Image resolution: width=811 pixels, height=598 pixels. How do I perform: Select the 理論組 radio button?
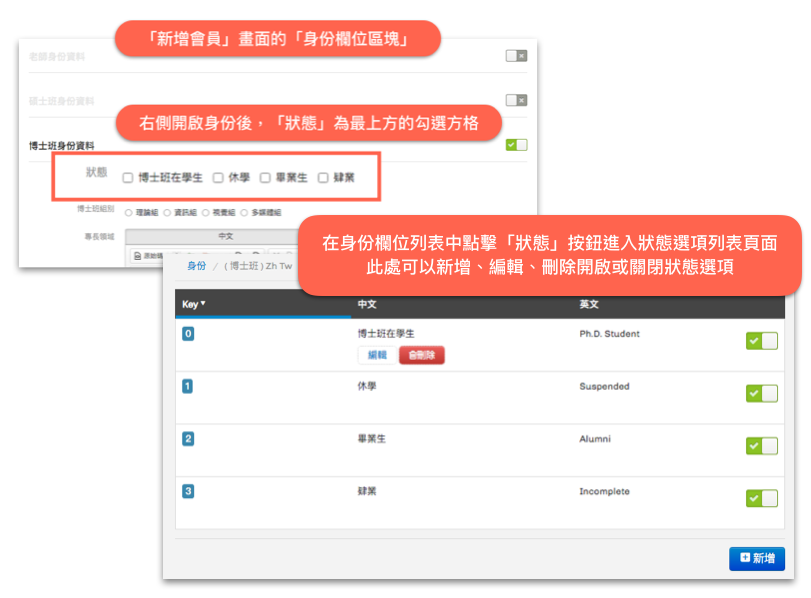click(129, 212)
